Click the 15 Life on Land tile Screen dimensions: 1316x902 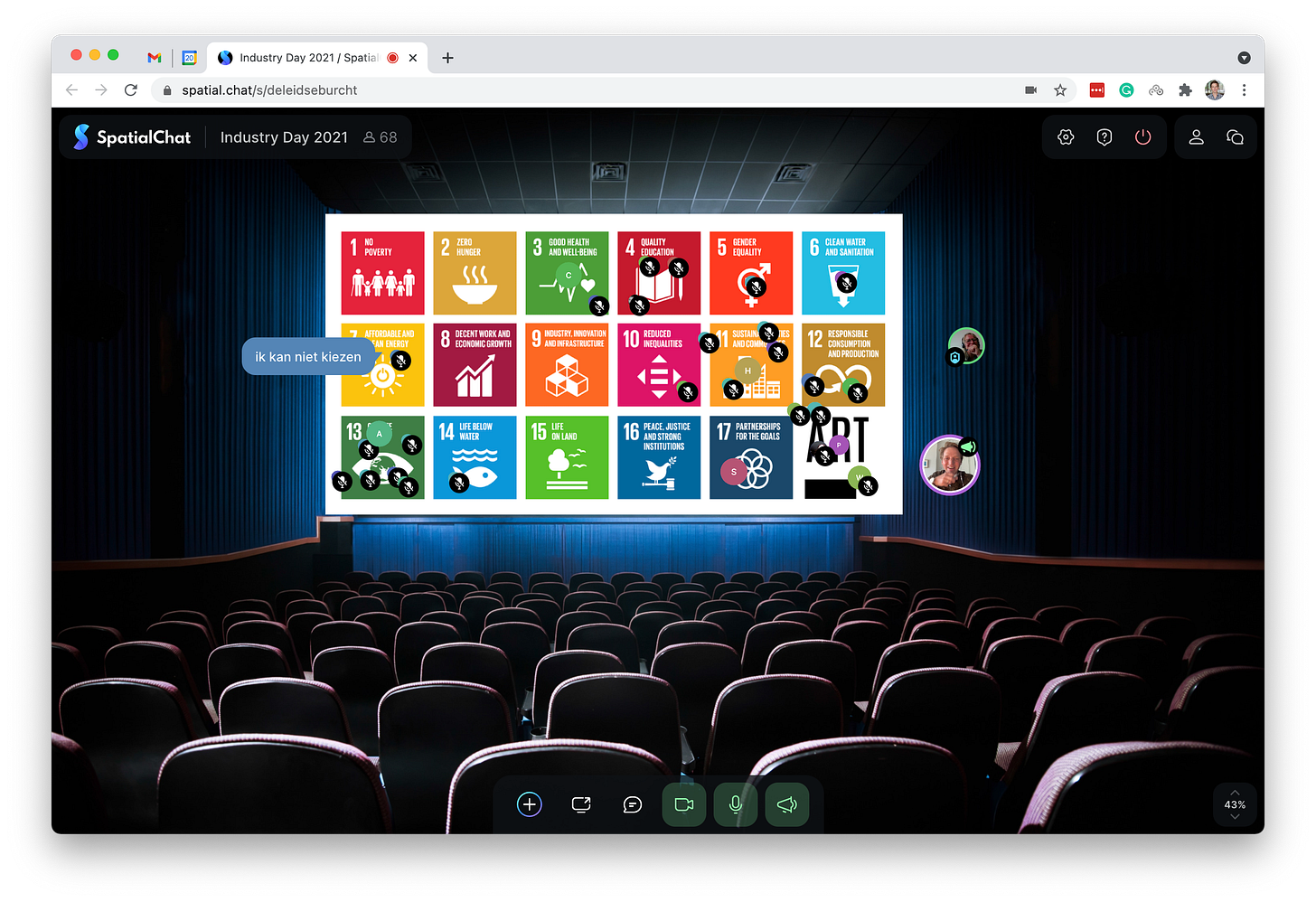click(x=567, y=457)
